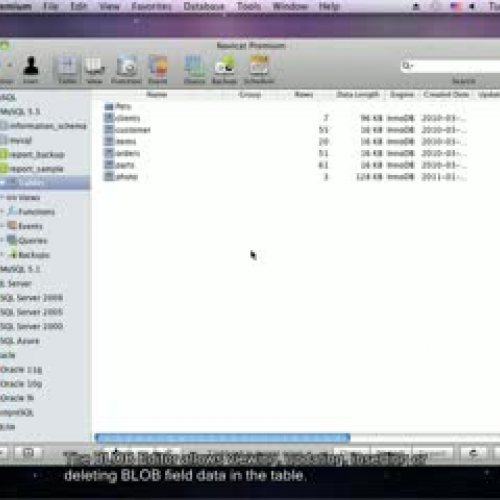This screenshot has width=500, height=500.
Task: Click the items table icon
Action: pyautogui.click(x=109, y=141)
